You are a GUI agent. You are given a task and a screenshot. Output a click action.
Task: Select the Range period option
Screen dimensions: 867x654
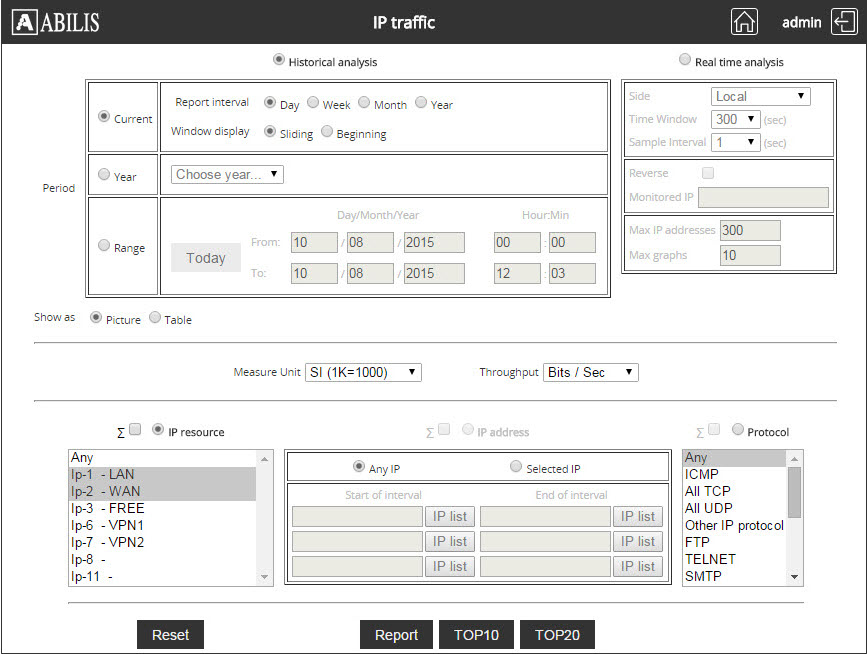pyautogui.click(x=104, y=247)
